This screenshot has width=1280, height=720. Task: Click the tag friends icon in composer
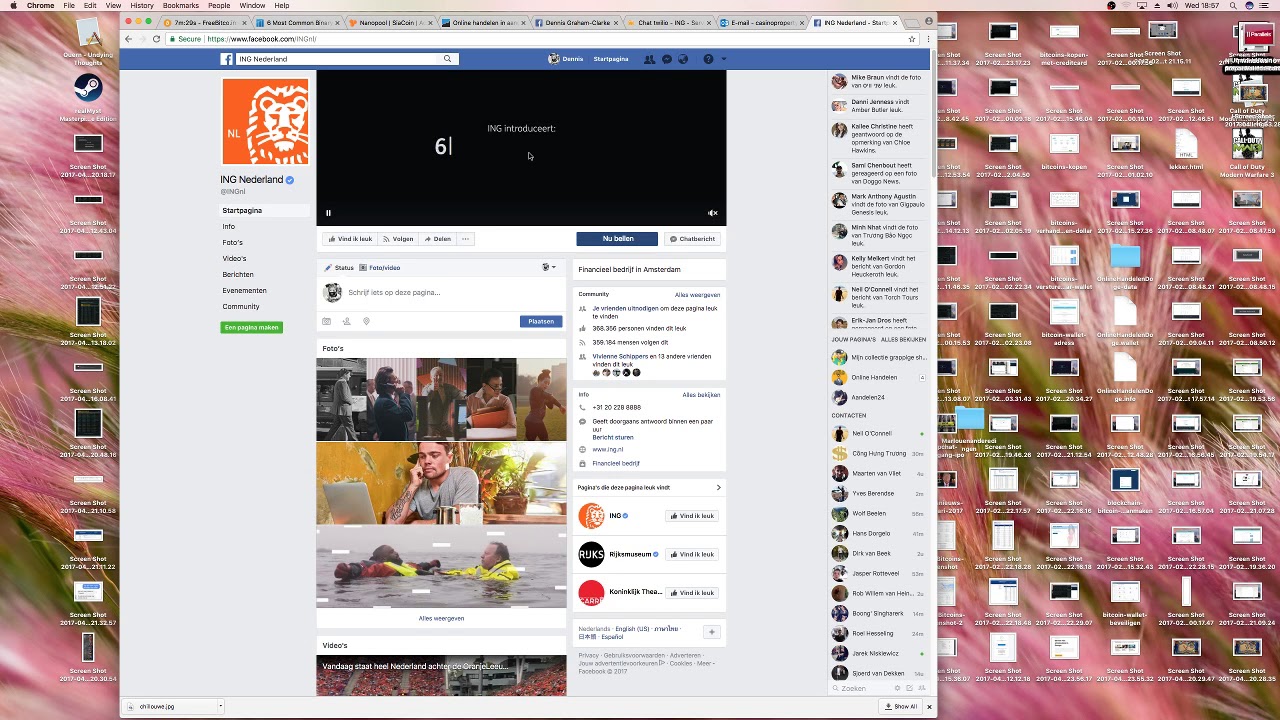coord(346,321)
